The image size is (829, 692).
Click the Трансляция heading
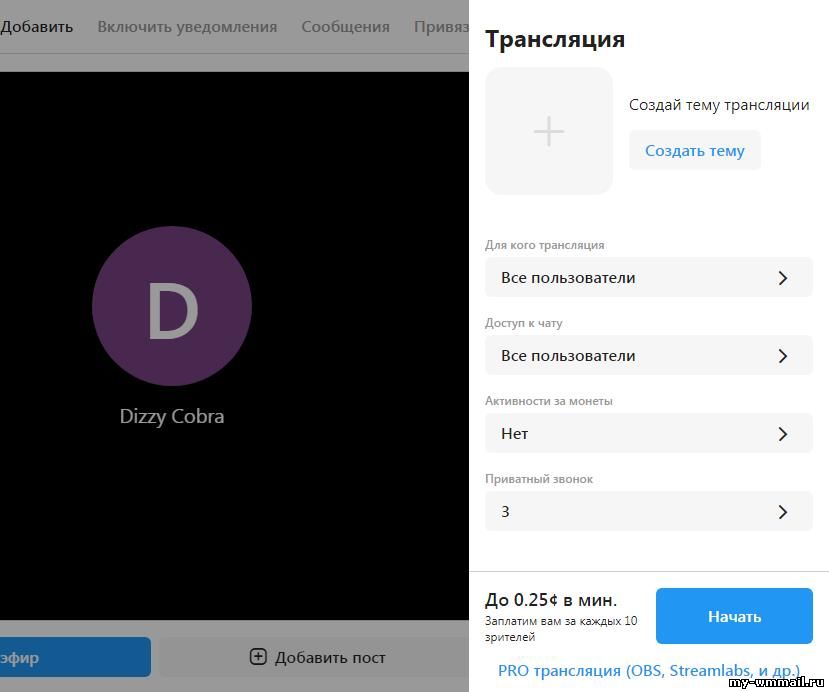click(x=555, y=39)
